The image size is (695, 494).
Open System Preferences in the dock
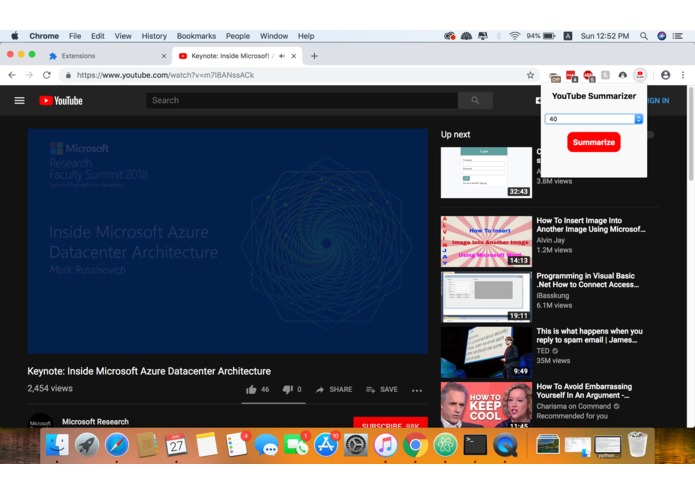pyautogui.click(x=356, y=445)
